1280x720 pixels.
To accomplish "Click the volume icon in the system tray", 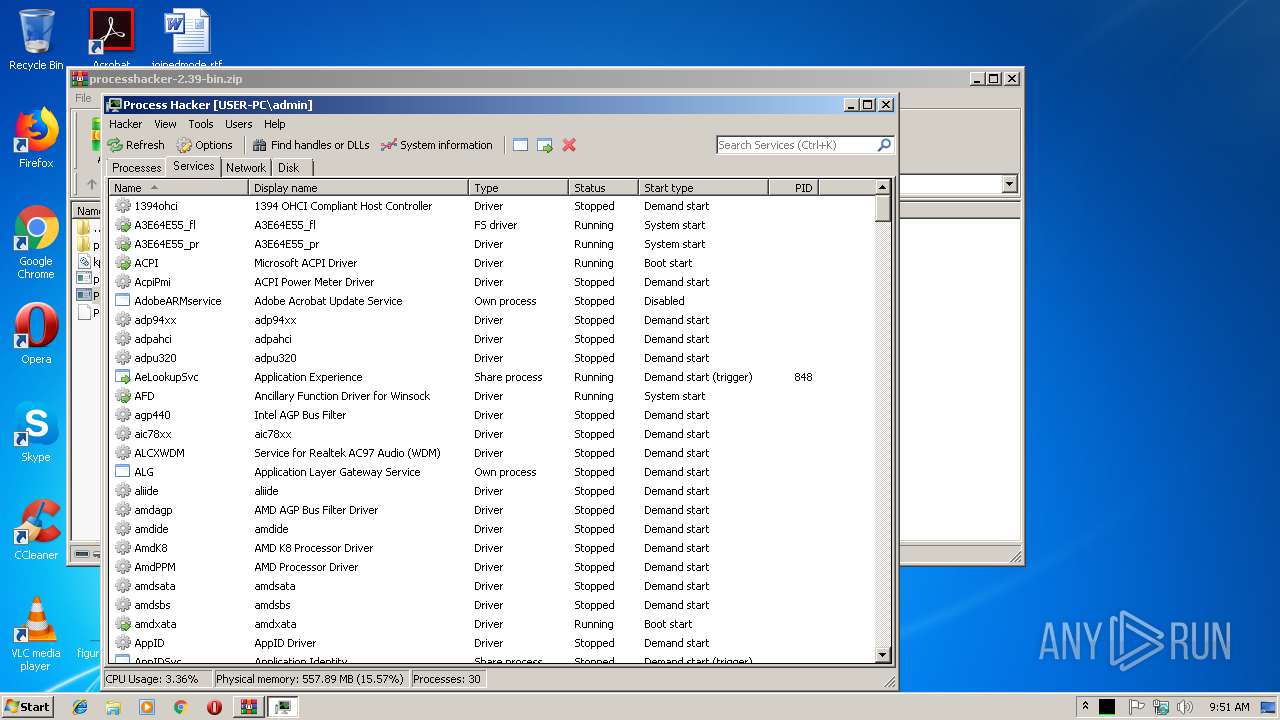I will 1184,707.
